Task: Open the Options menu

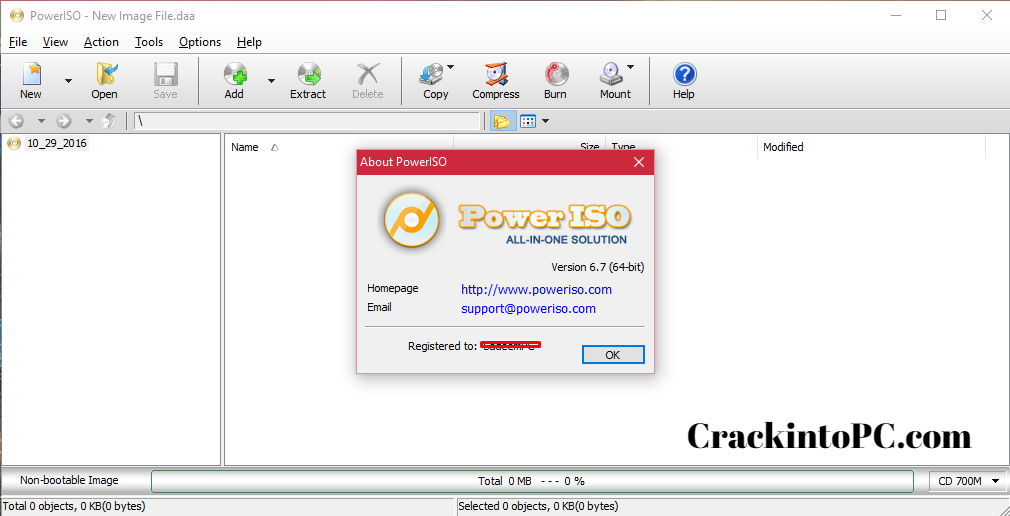Action: pos(200,42)
